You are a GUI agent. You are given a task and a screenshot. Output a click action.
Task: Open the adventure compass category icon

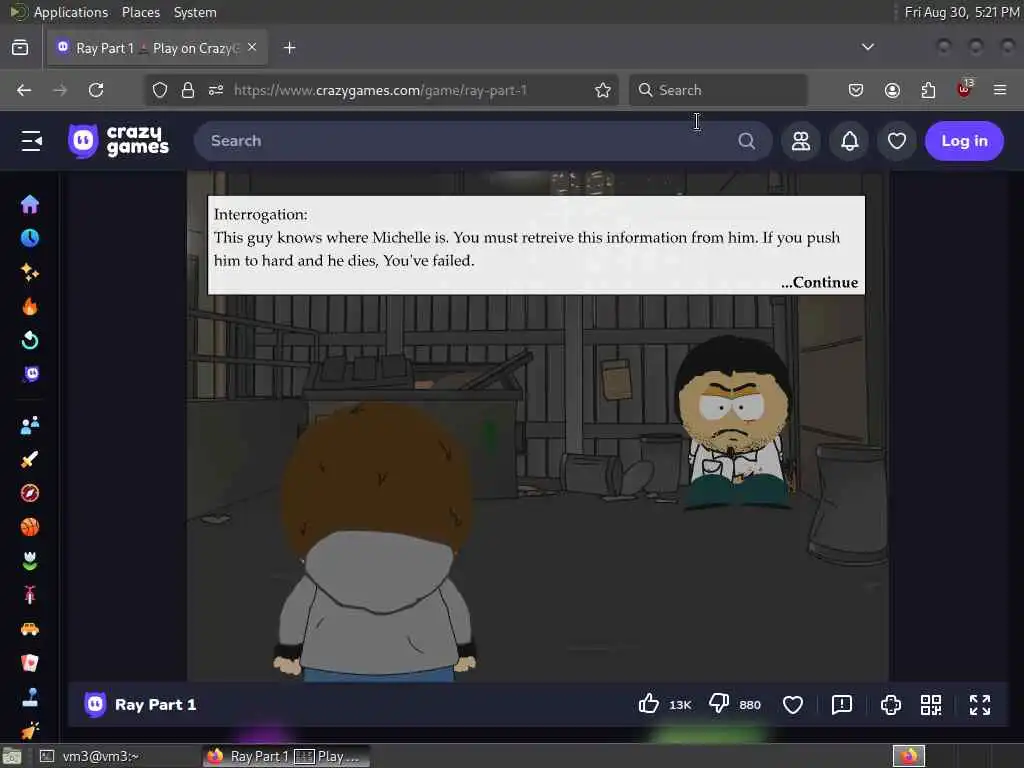click(30, 493)
